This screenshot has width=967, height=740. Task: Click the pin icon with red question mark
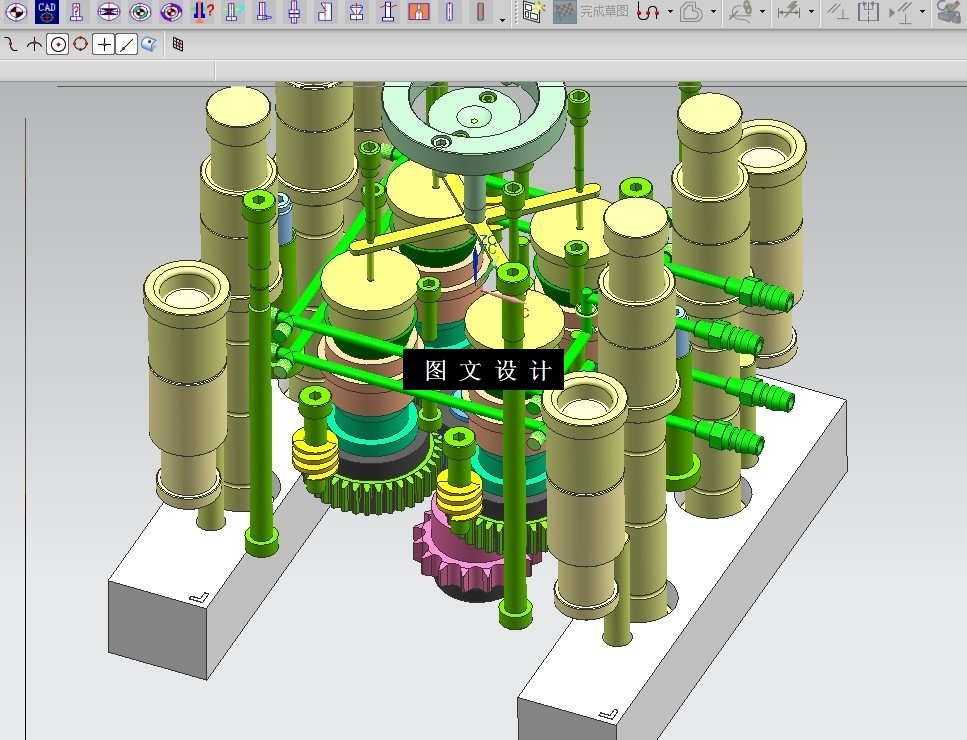tap(202, 12)
